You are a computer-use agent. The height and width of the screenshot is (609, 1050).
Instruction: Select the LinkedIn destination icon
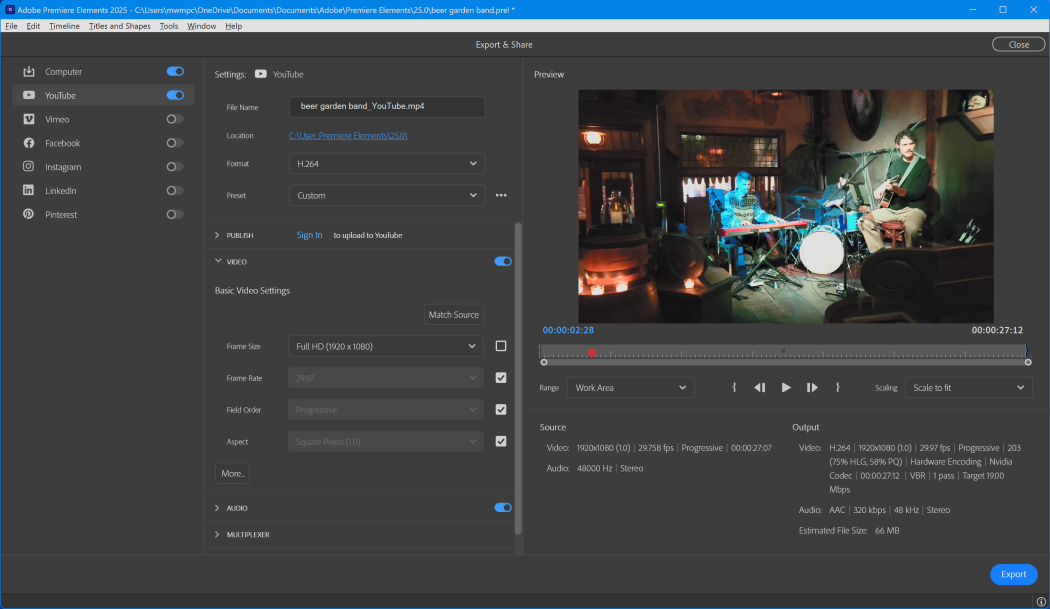pyautogui.click(x=29, y=190)
